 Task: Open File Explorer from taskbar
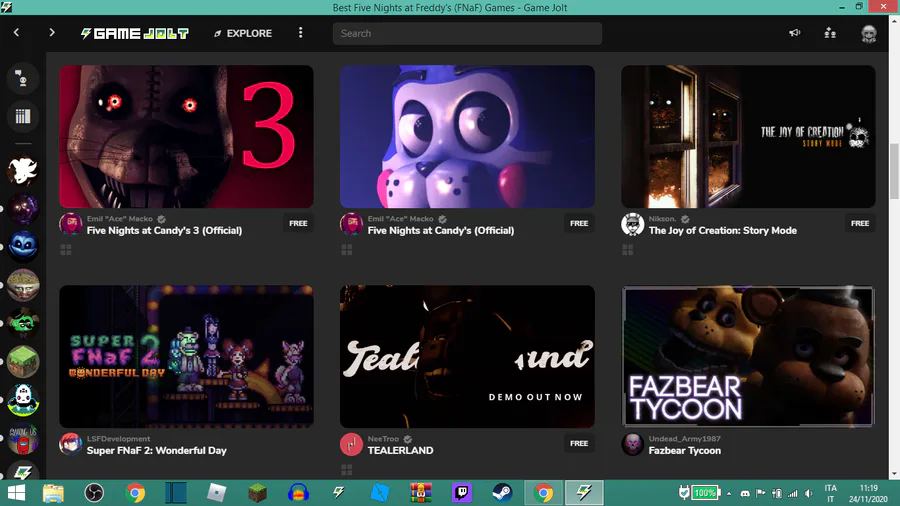[53, 493]
